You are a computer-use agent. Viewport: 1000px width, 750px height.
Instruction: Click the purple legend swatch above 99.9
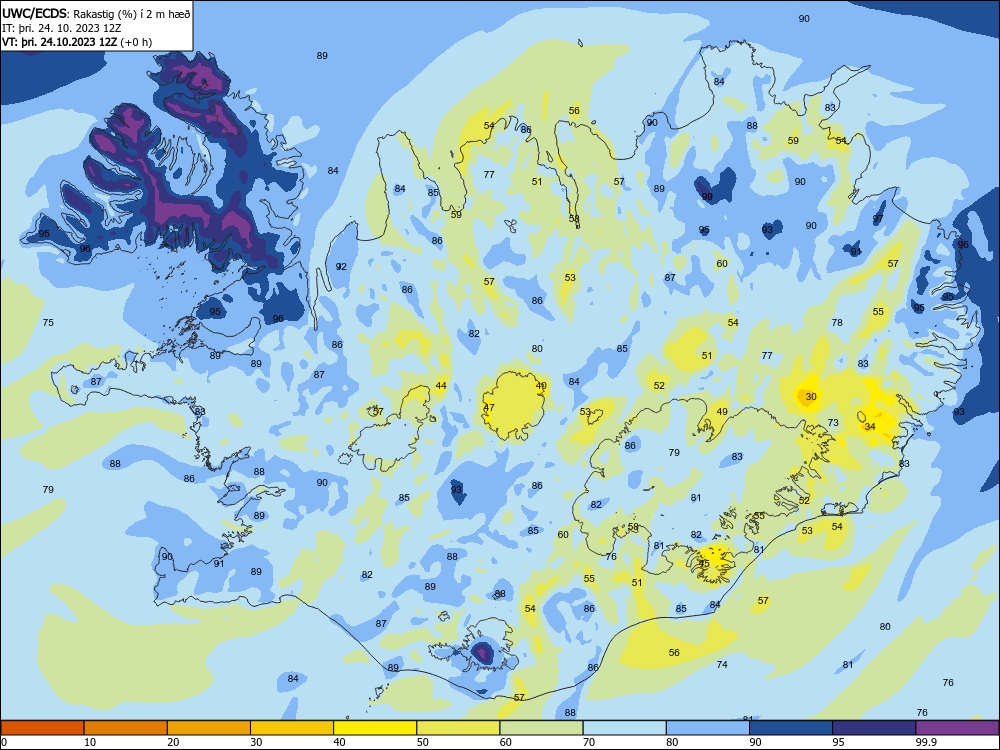957,728
